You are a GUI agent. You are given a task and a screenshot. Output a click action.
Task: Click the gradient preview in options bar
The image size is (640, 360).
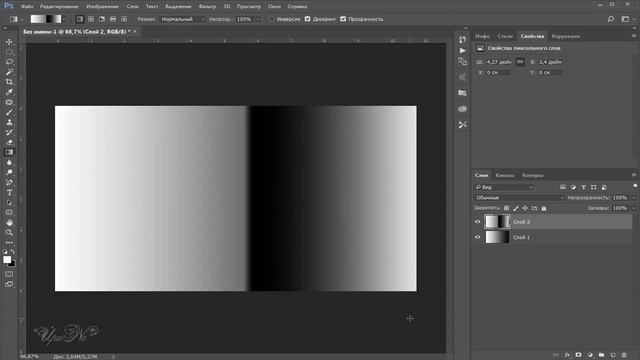point(46,19)
